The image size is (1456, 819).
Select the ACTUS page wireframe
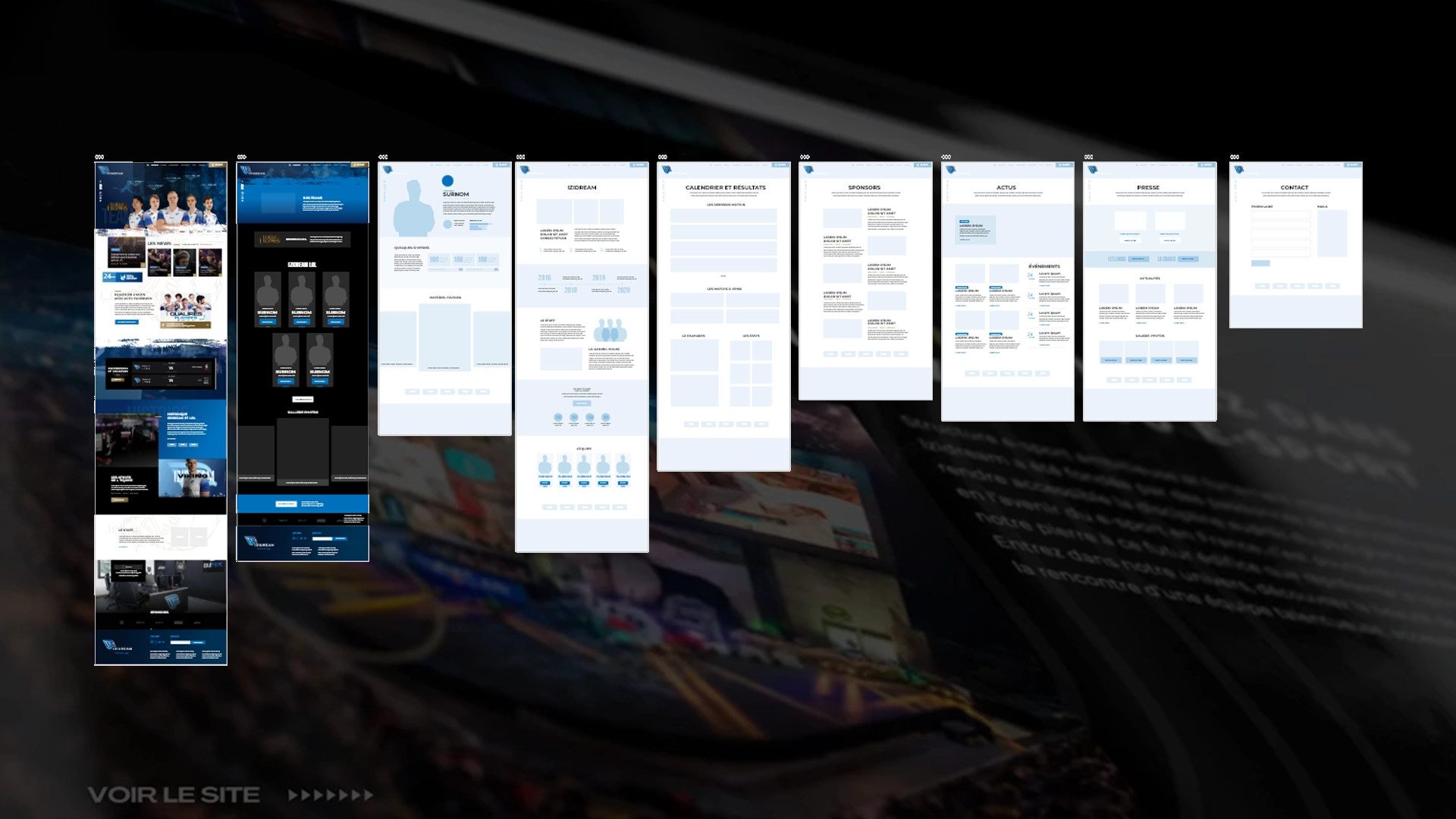tap(1008, 291)
